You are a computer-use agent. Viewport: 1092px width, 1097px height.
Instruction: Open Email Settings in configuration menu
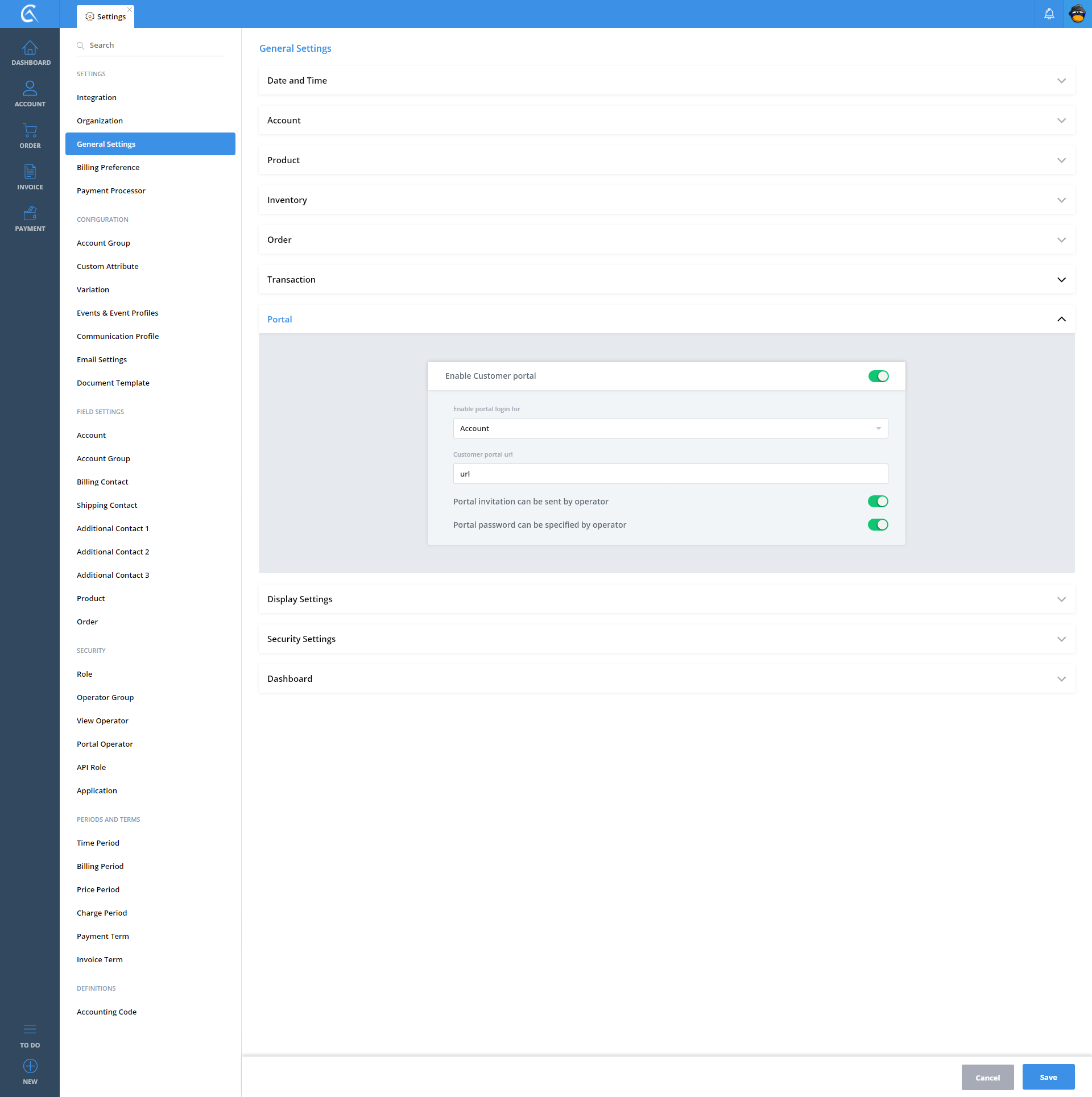pyautogui.click(x=102, y=359)
